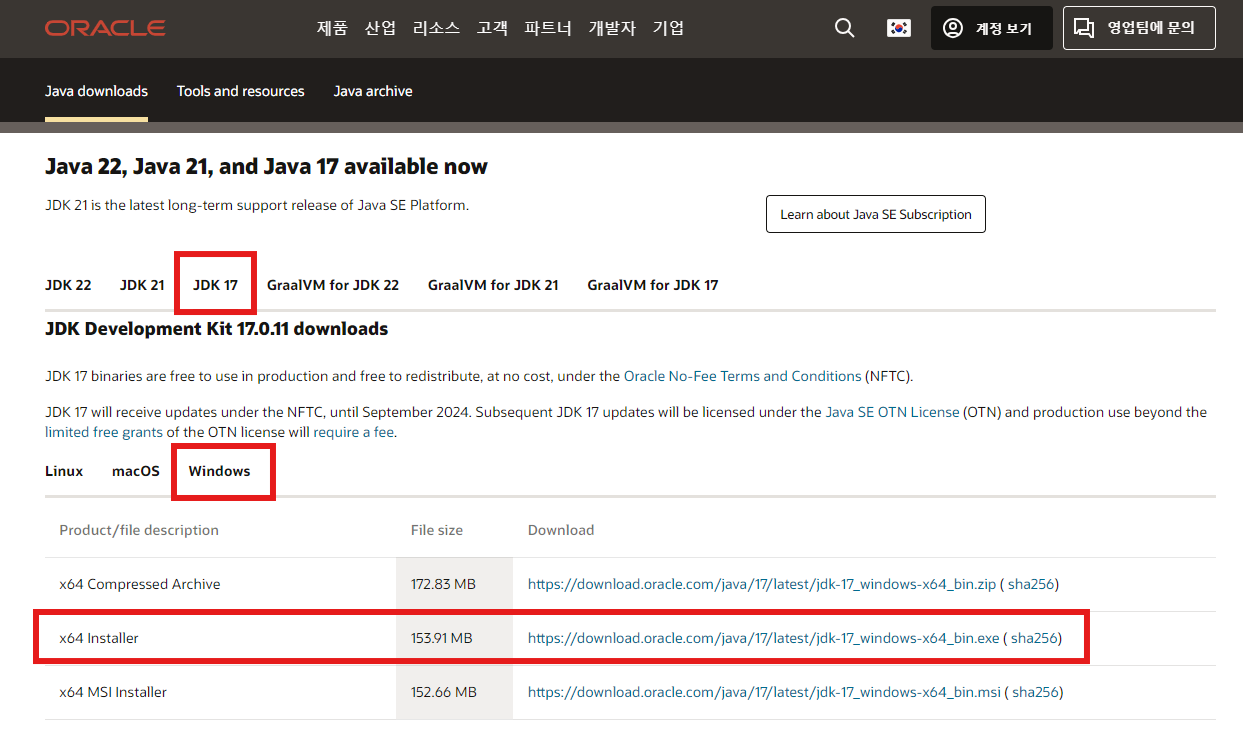Open sha256 link for the MSI installer
This screenshot has width=1243, height=750.
(x=1035, y=692)
